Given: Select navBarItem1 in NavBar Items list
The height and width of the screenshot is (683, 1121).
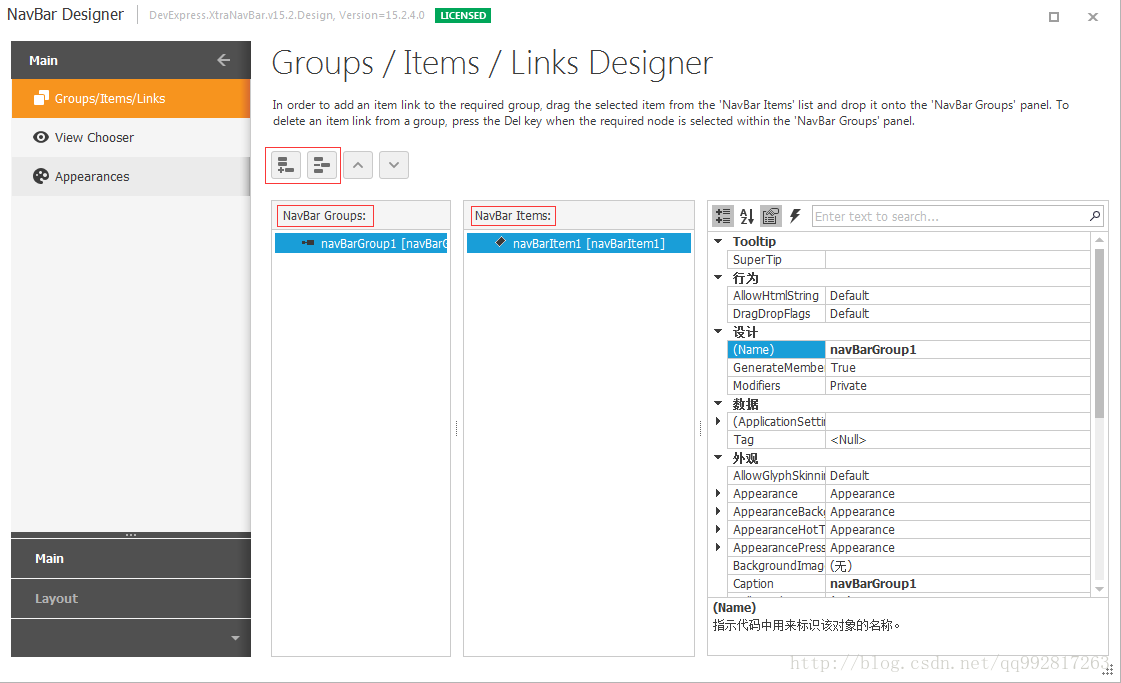Looking at the screenshot, I should click(x=579, y=243).
